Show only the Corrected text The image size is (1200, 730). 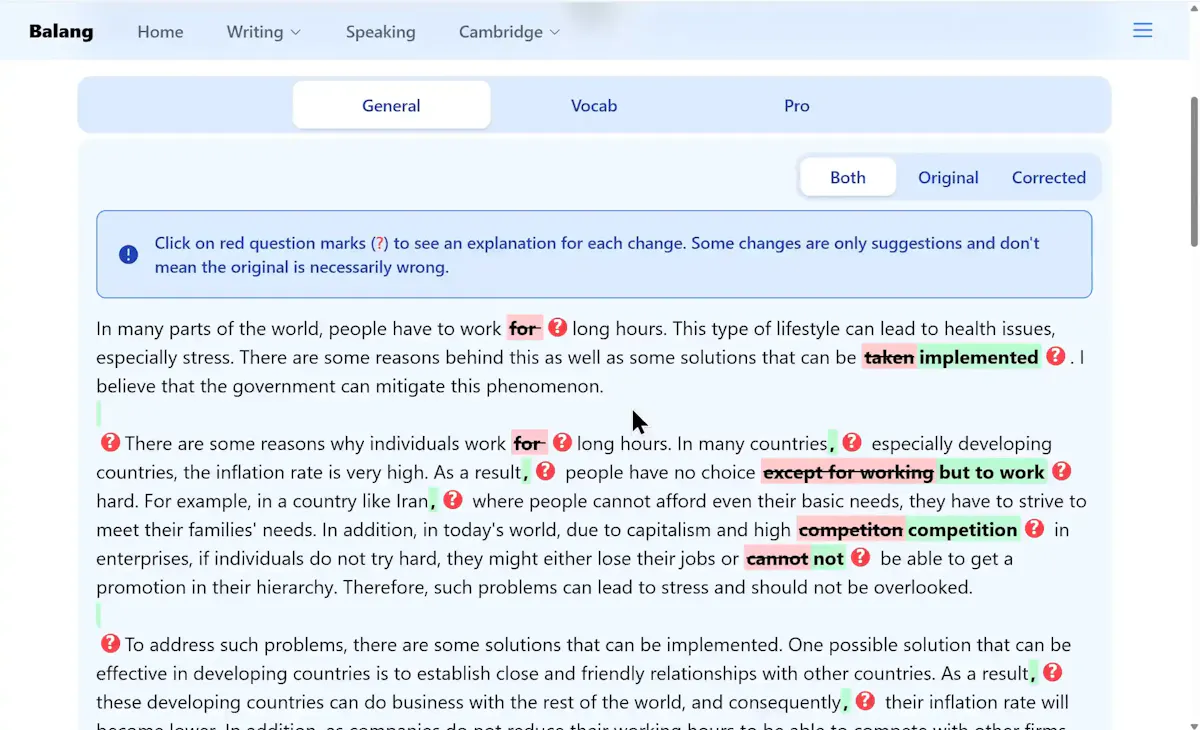click(1049, 178)
